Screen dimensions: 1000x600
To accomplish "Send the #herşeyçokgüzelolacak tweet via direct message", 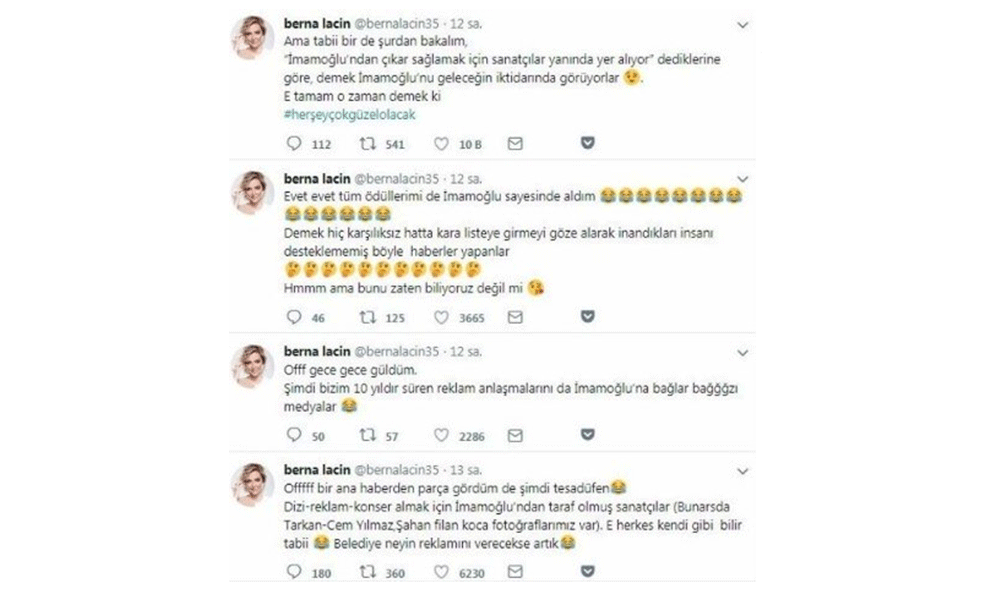I will [x=515, y=143].
